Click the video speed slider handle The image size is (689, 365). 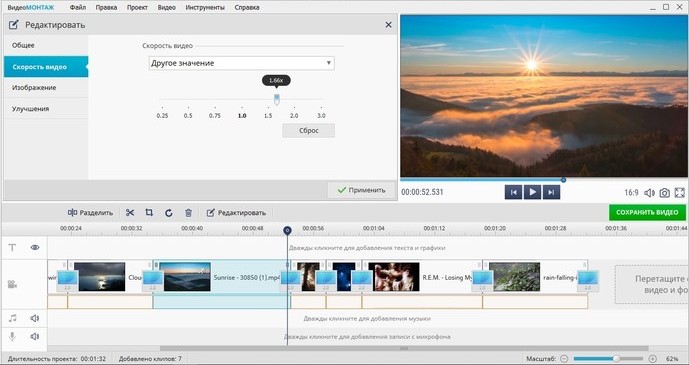(x=276, y=99)
